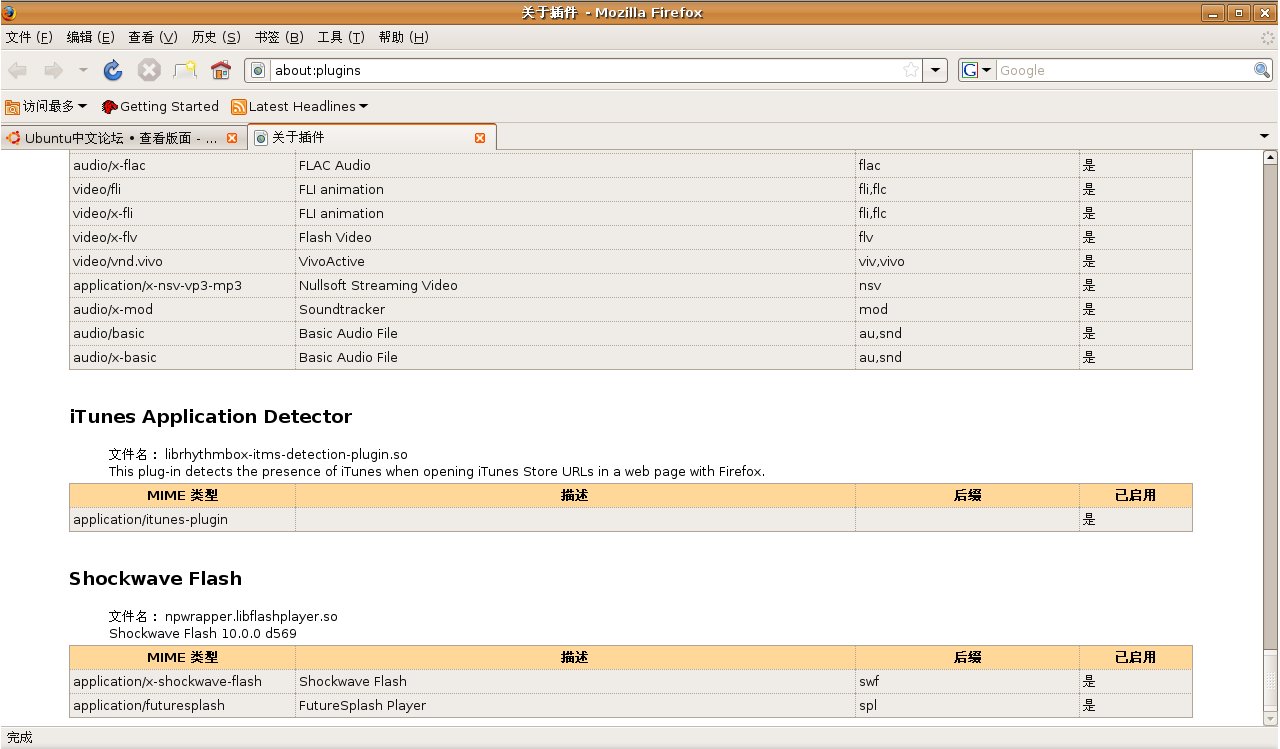Open the 文件 (F) menu
This screenshot has height=749, width=1280.
point(30,37)
